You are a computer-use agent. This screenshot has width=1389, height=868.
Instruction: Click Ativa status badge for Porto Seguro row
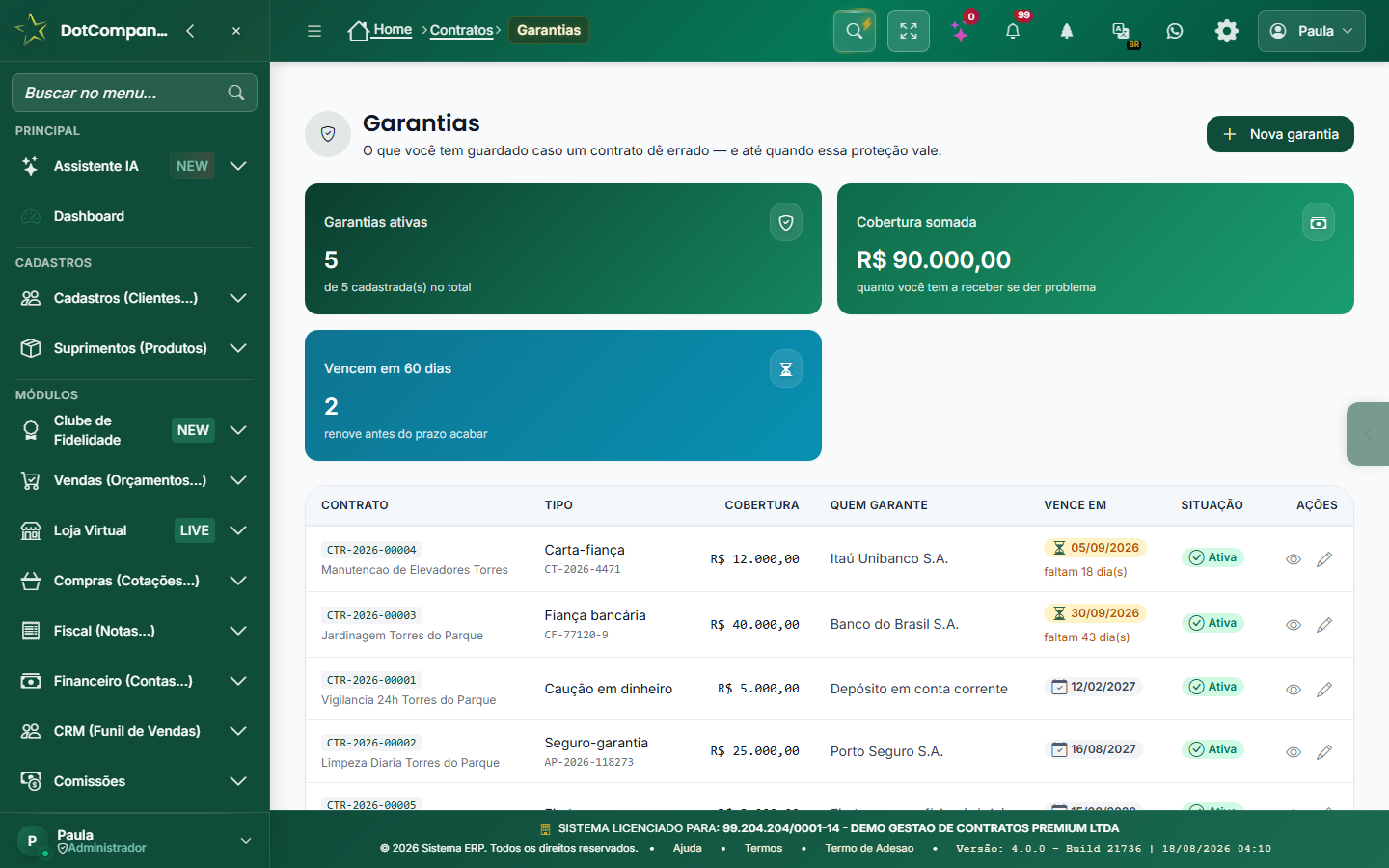point(1212,749)
